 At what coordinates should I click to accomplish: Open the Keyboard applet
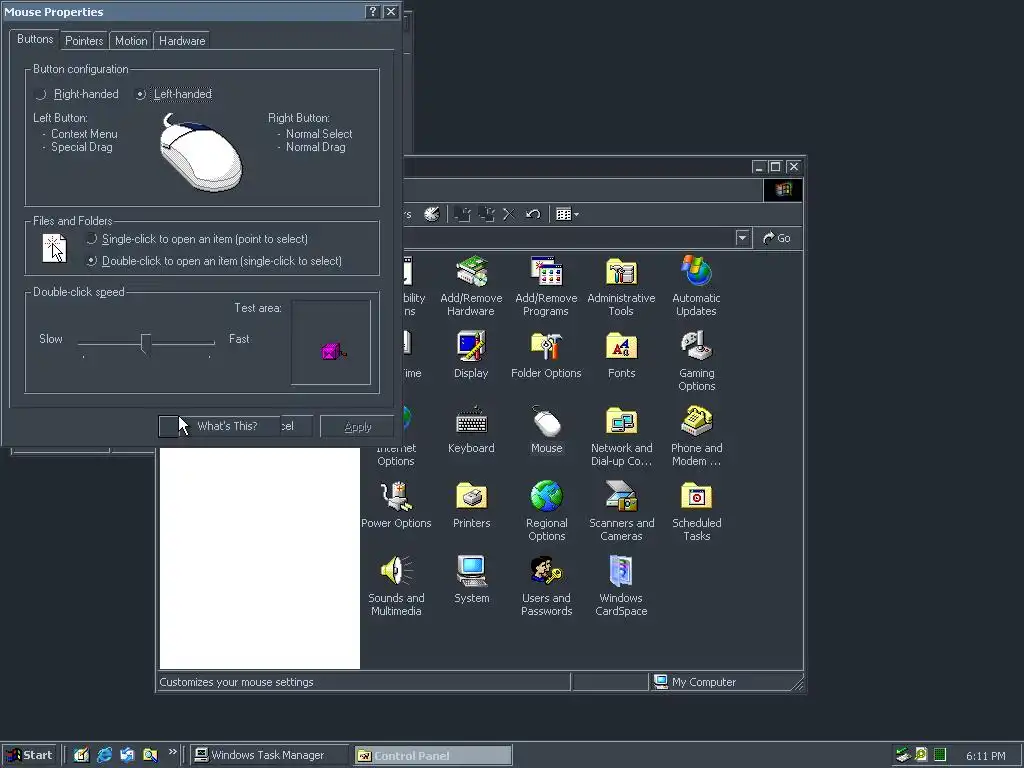click(471, 430)
